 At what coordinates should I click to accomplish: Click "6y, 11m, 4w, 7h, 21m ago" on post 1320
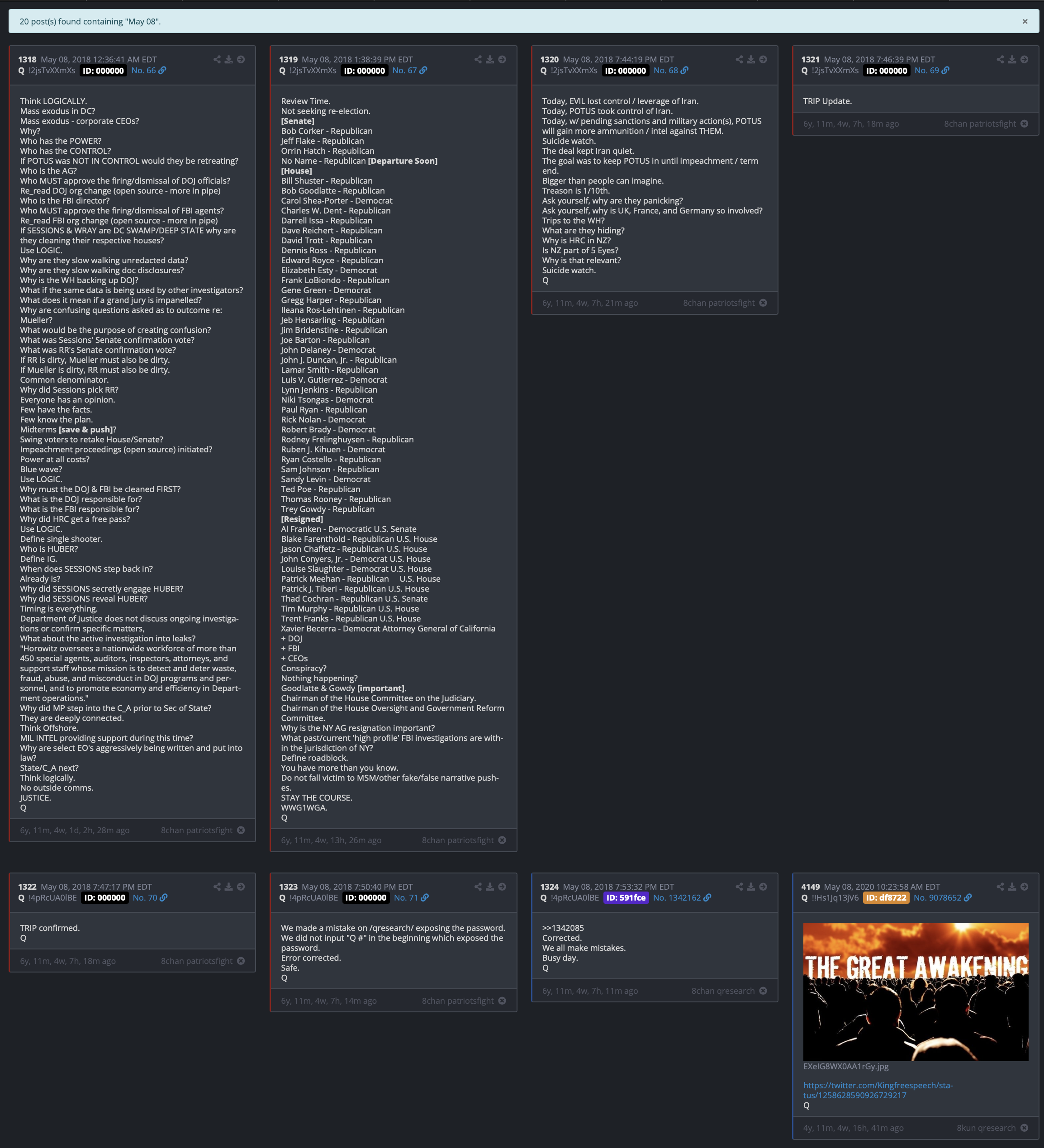[x=589, y=303]
